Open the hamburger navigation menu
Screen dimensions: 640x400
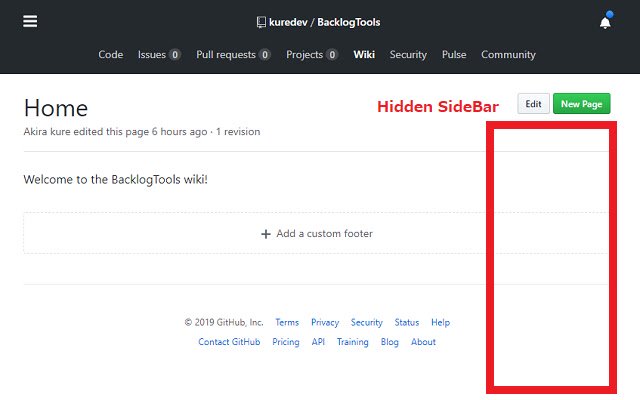[30, 21]
